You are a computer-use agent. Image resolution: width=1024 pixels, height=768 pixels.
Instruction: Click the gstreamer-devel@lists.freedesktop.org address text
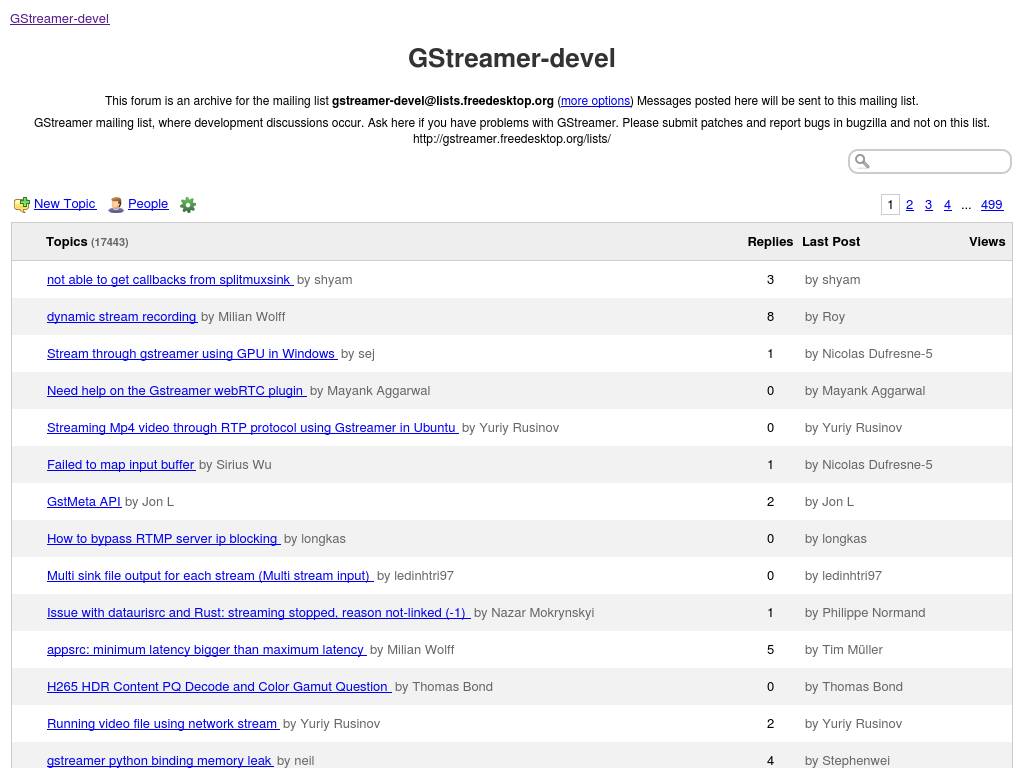[x=443, y=101]
